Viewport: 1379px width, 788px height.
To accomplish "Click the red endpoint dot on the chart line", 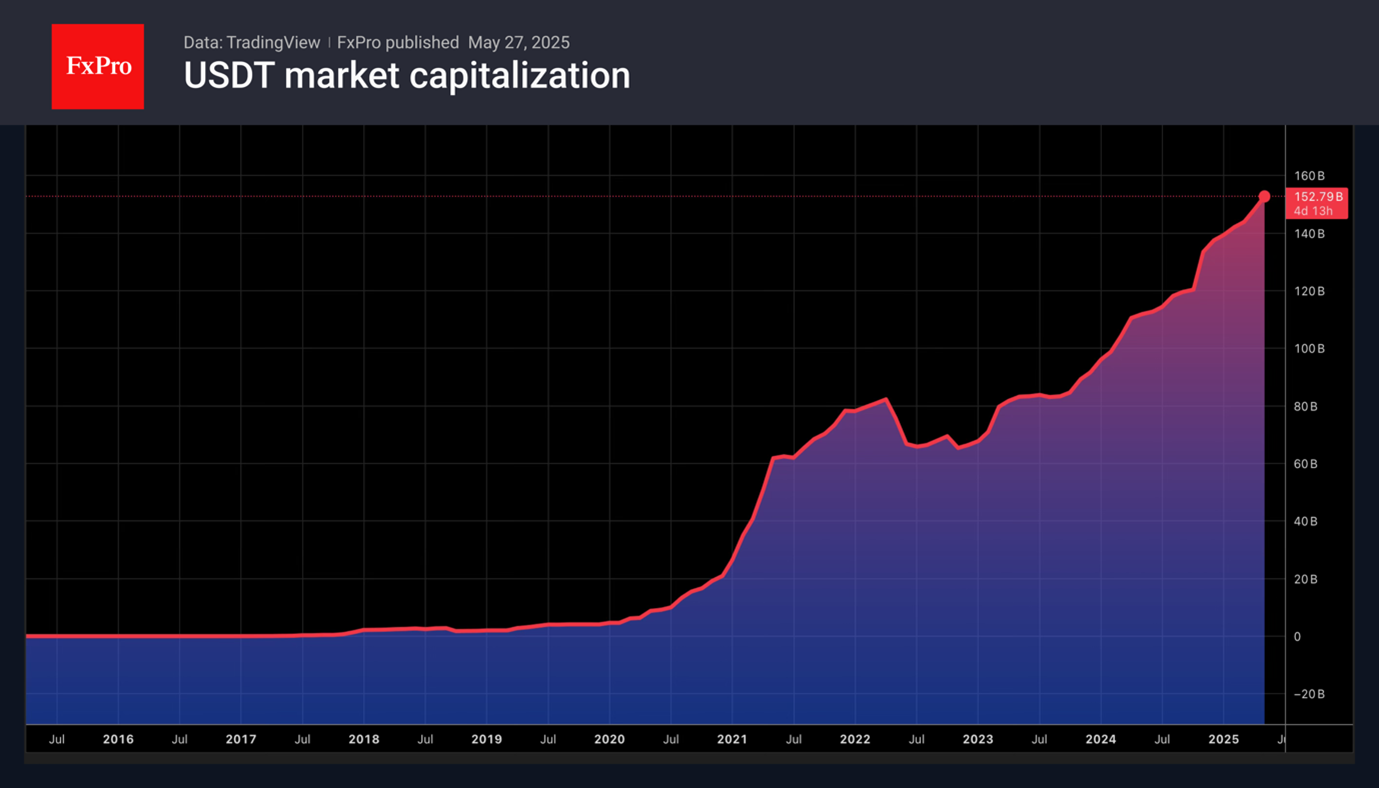I will 1264,196.
